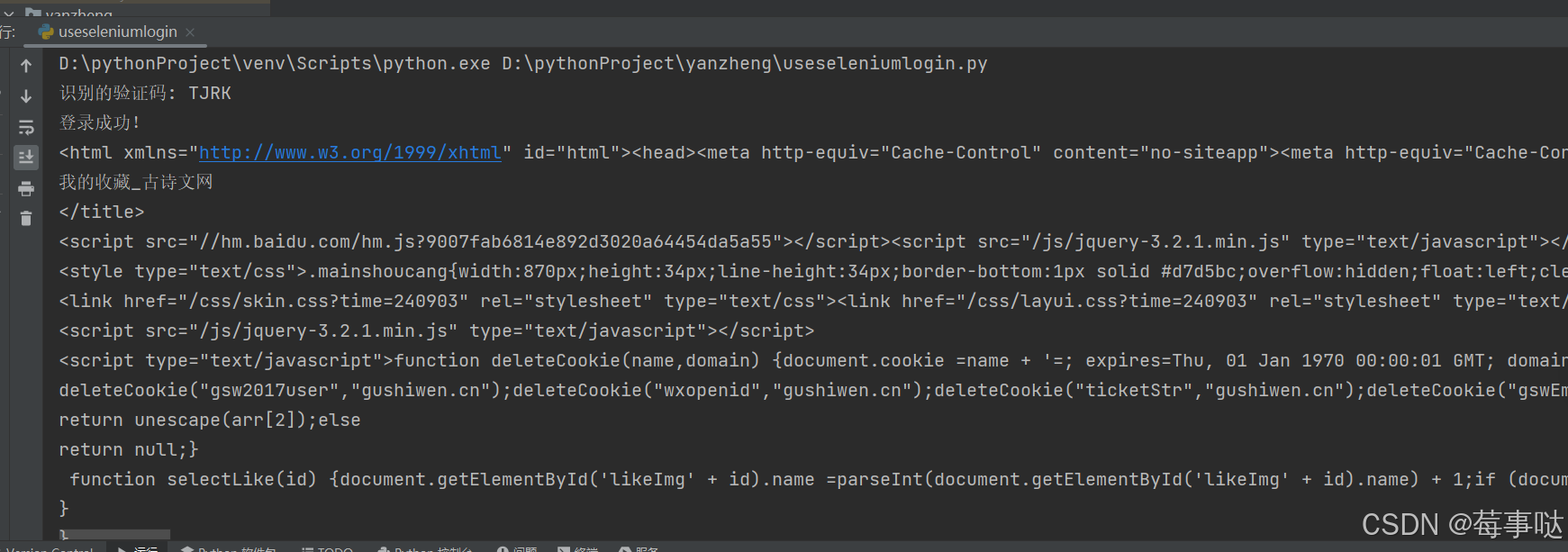Click the Up the Stack Trace arrow

coord(26,66)
